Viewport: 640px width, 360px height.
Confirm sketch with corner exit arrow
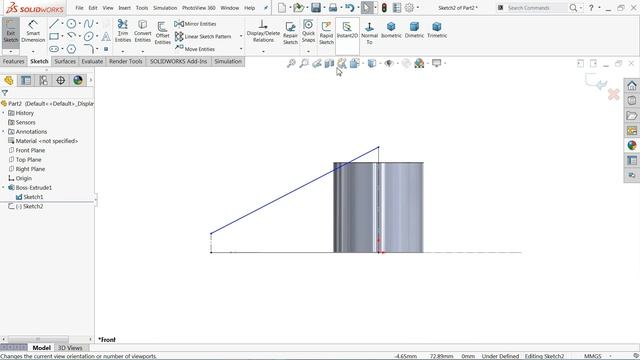point(596,81)
